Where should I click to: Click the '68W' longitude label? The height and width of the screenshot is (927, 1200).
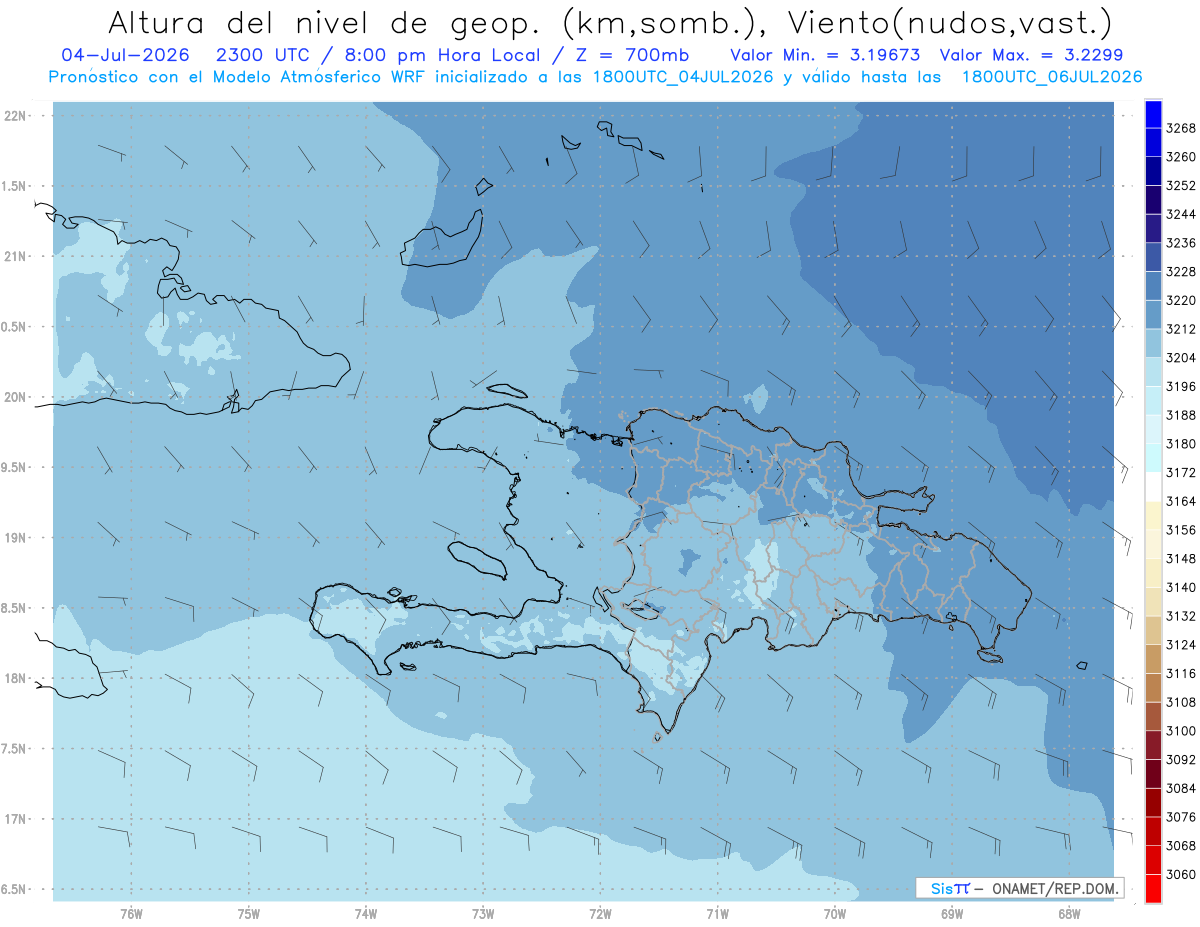[x=1069, y=913]
